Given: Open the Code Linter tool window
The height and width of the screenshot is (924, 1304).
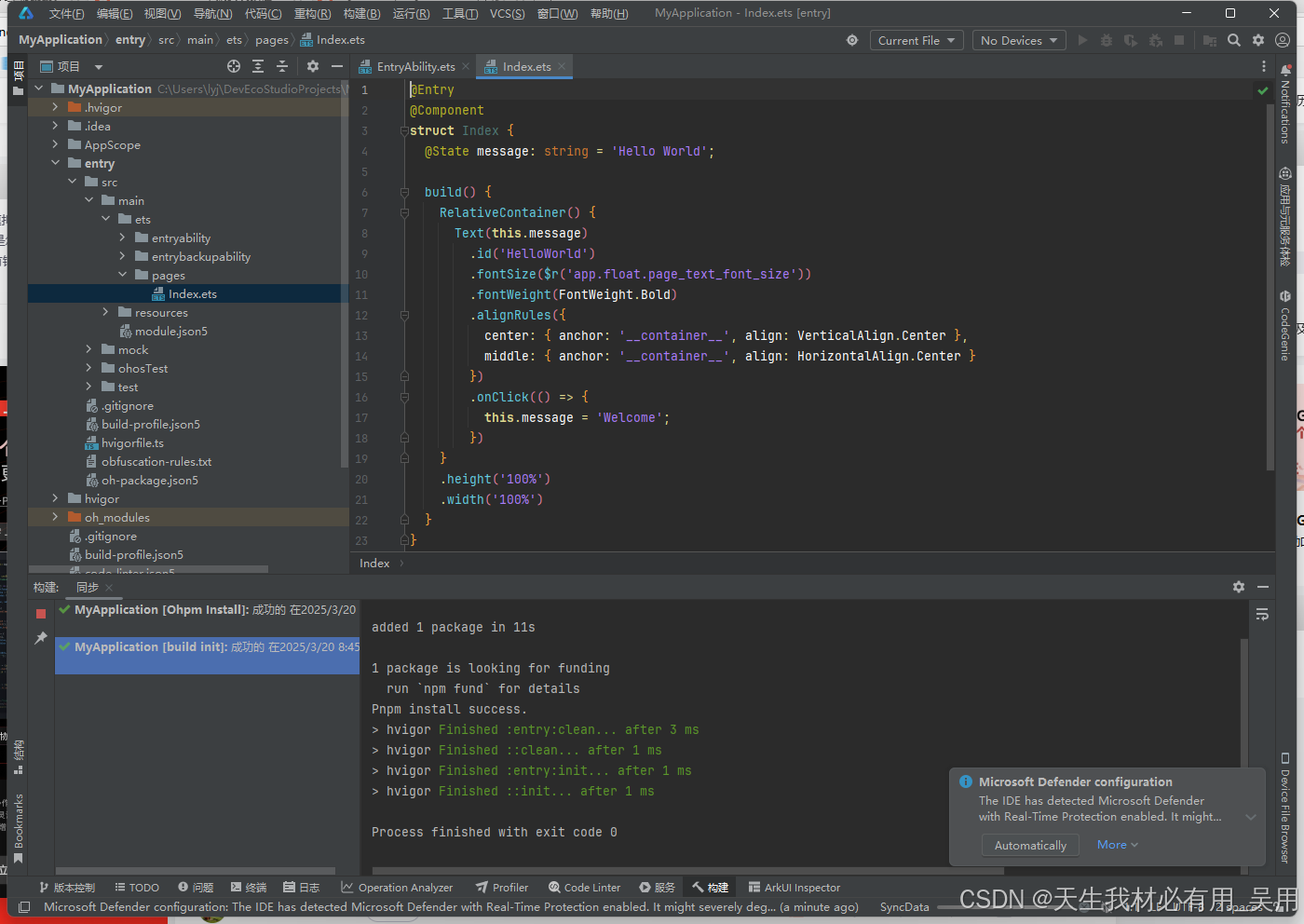Looking at the screenshot, I should (x=584, y=888).
